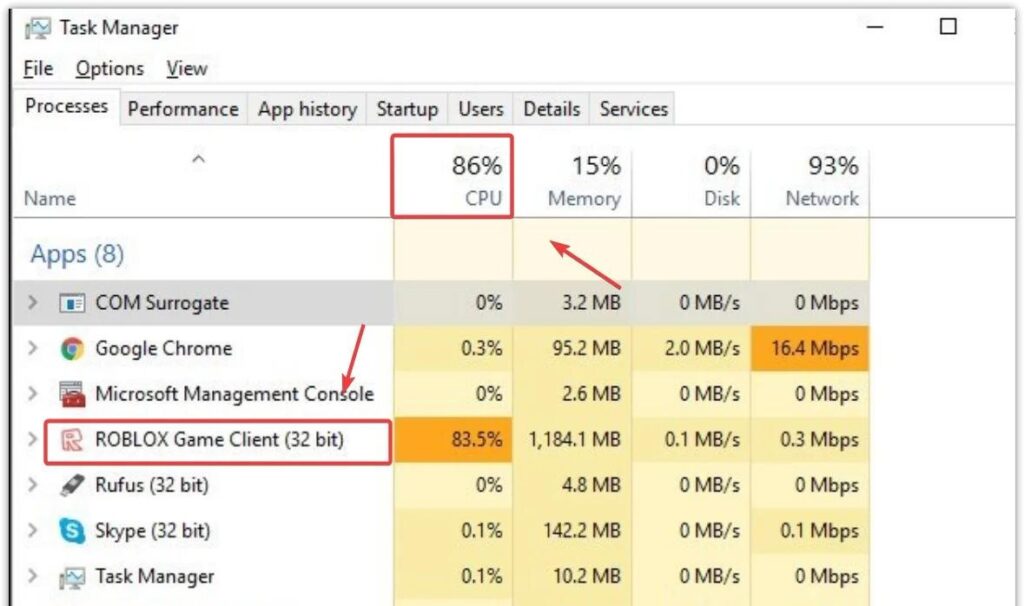Click the Task Manager title bar icon
This screenshot has height=606, width=1024.
(x=37, y=28)
